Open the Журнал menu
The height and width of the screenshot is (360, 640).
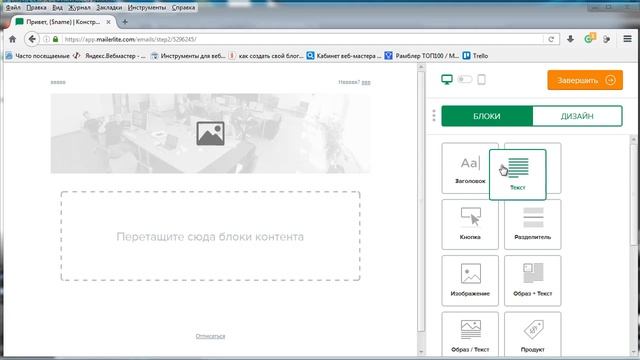click(x=79, y=7)
